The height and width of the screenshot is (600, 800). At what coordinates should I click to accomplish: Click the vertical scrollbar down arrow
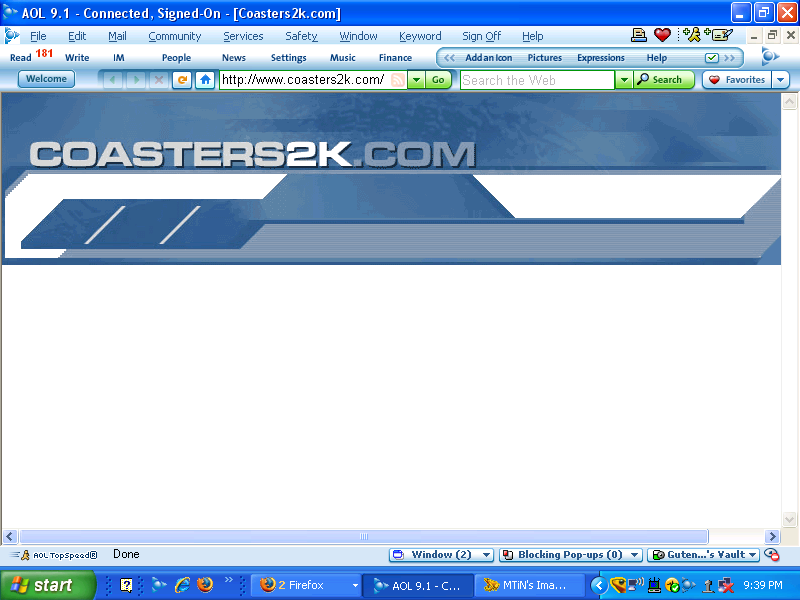click(789, 520)
